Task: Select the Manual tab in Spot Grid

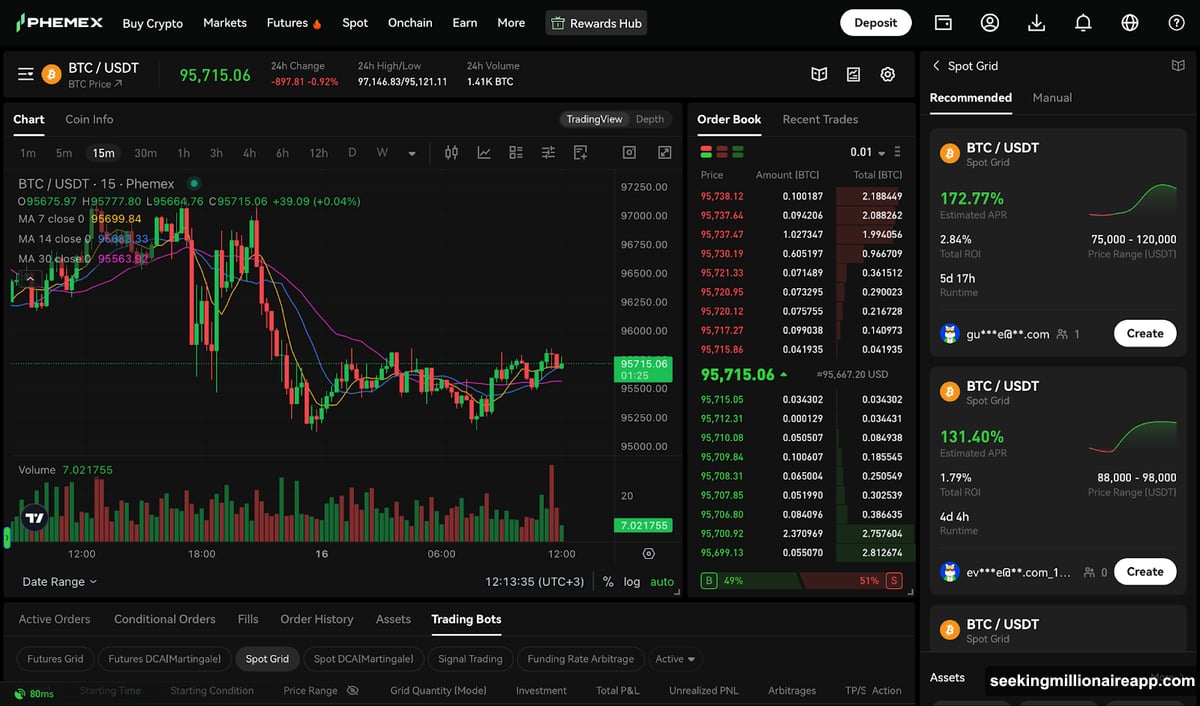Action: [1051, 98]
